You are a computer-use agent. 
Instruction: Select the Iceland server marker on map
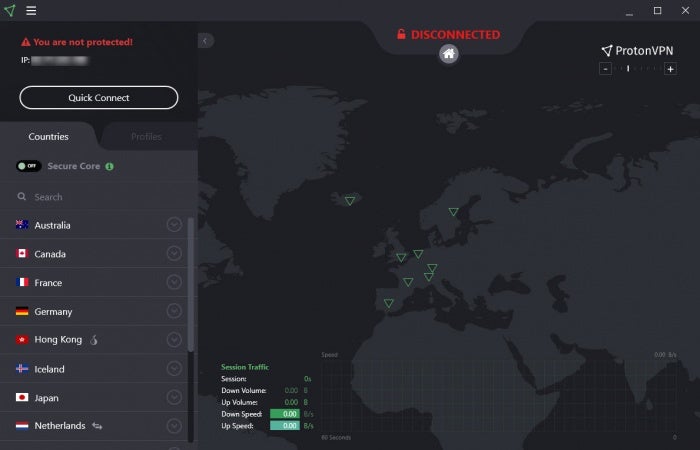350,201
